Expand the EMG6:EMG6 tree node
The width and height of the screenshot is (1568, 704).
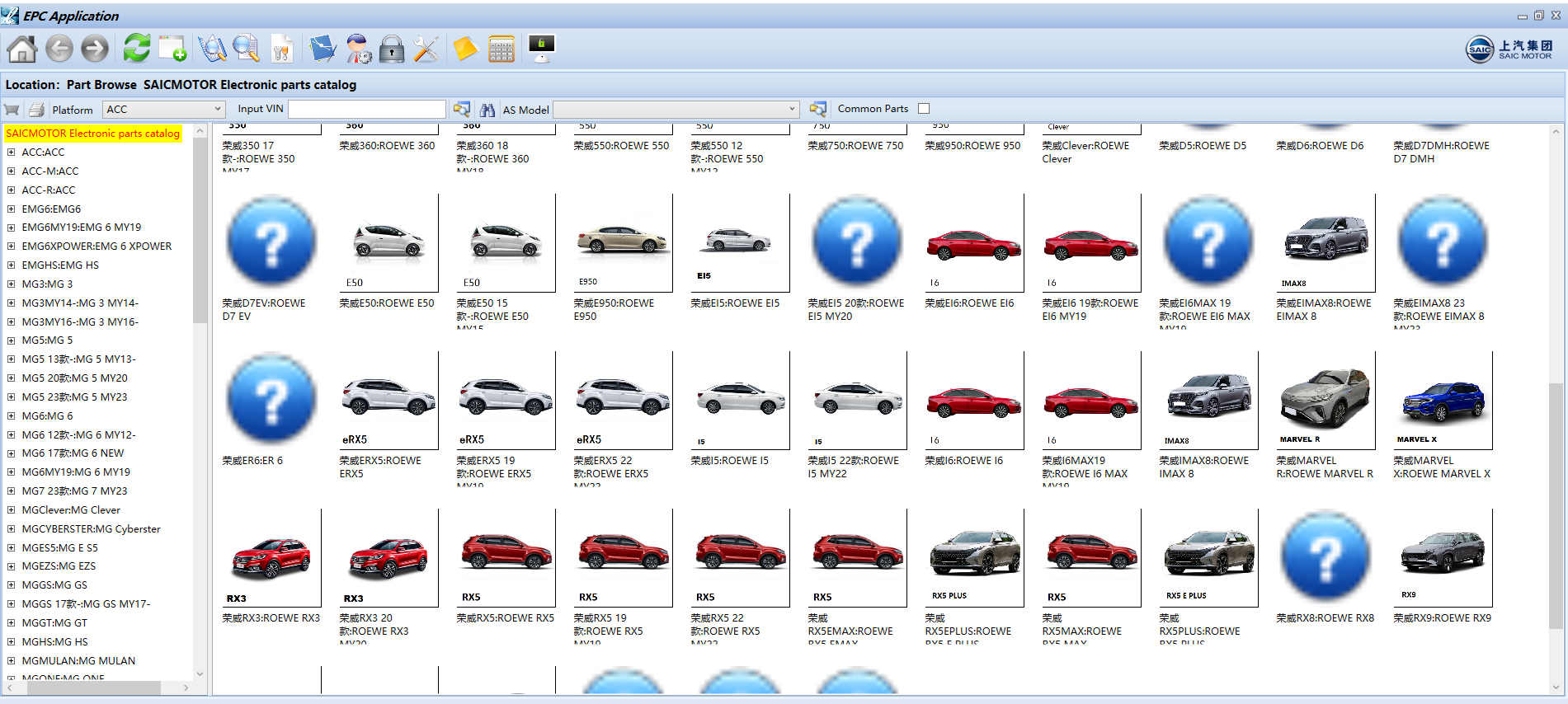11,209
